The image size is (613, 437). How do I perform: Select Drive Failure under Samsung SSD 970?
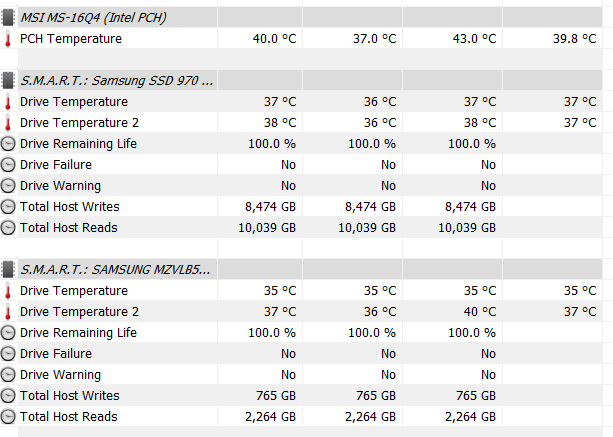point(301,165)
